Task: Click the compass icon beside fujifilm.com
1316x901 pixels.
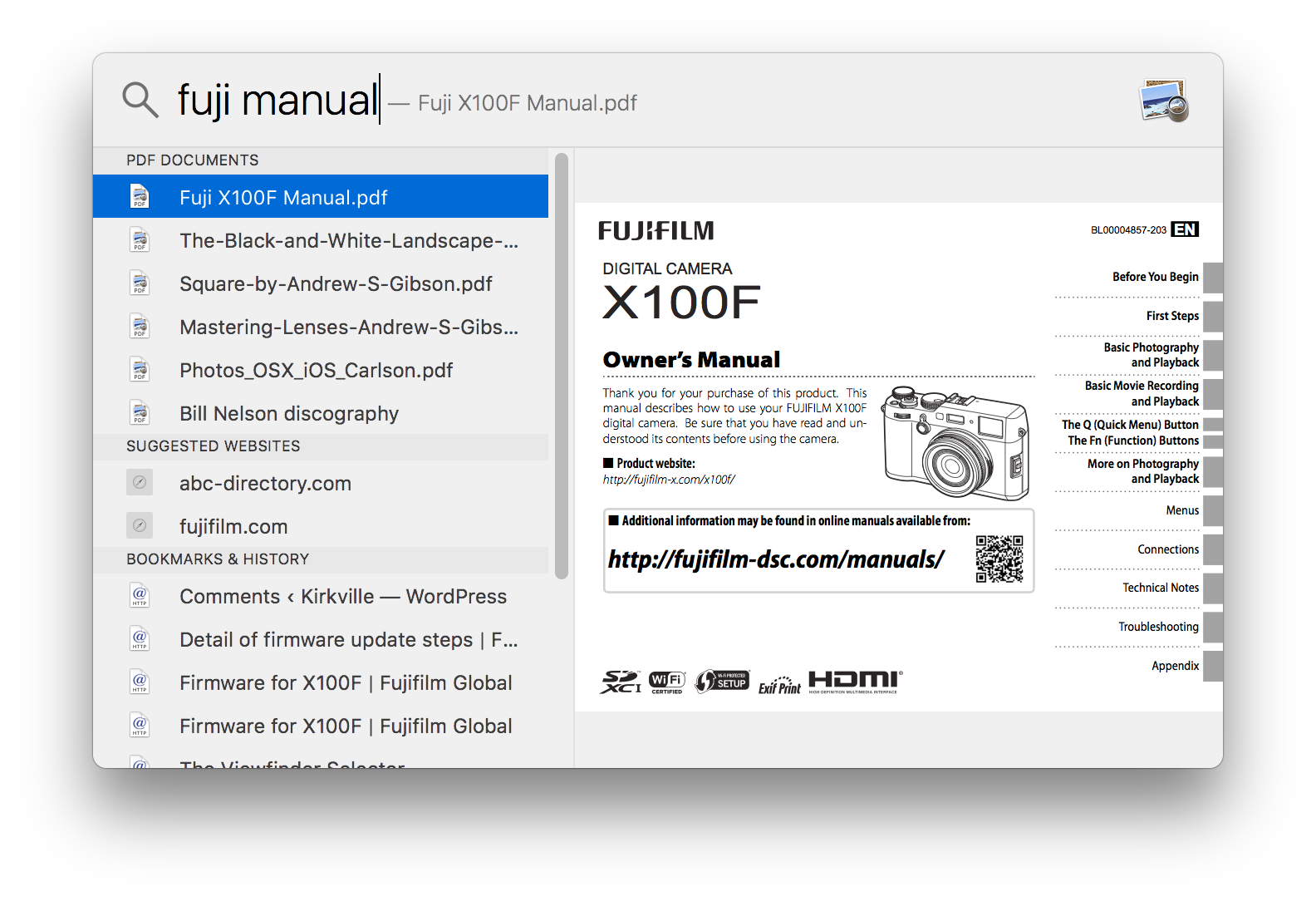Action: [x=140, y=526]
